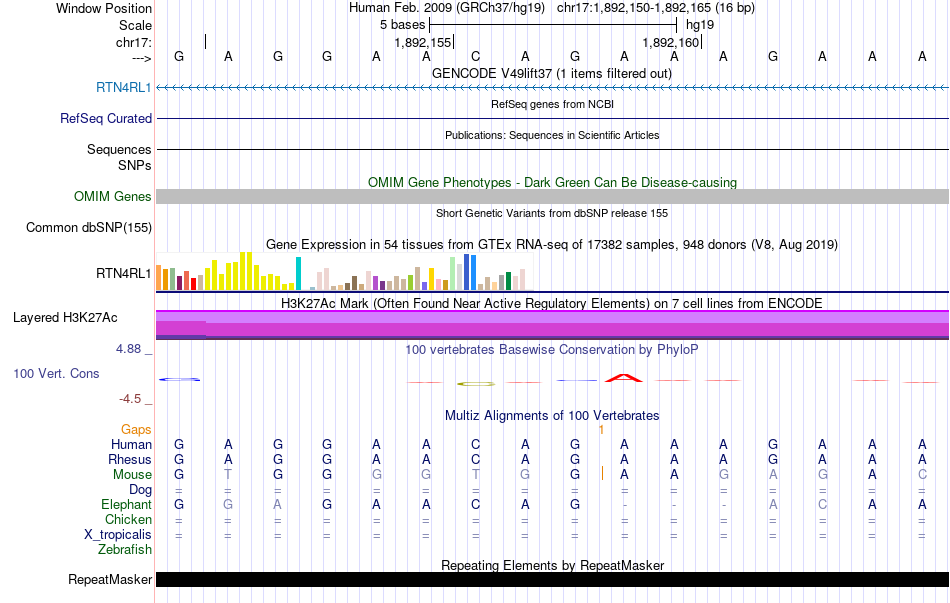
Task: Click the black RepeatMasker bar
Action: (x=552, y=580)
